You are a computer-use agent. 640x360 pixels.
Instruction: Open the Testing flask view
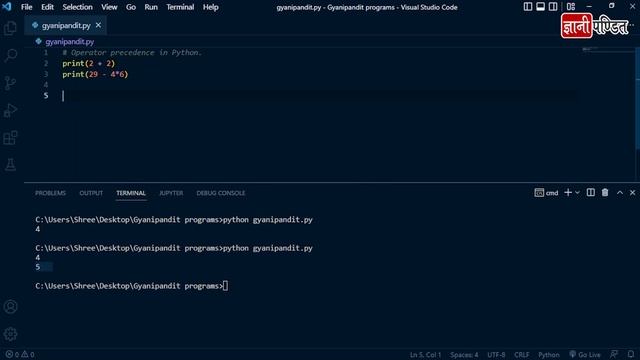10,164
